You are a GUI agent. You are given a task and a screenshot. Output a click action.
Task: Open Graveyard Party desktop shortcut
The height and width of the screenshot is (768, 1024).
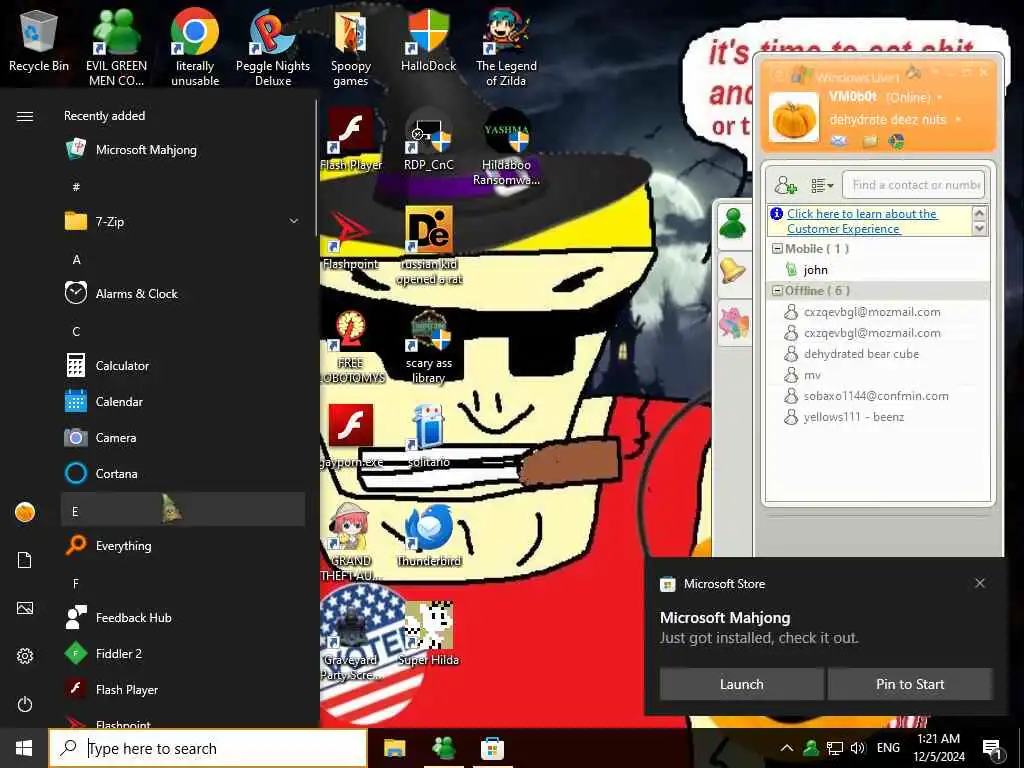(351, 641)
